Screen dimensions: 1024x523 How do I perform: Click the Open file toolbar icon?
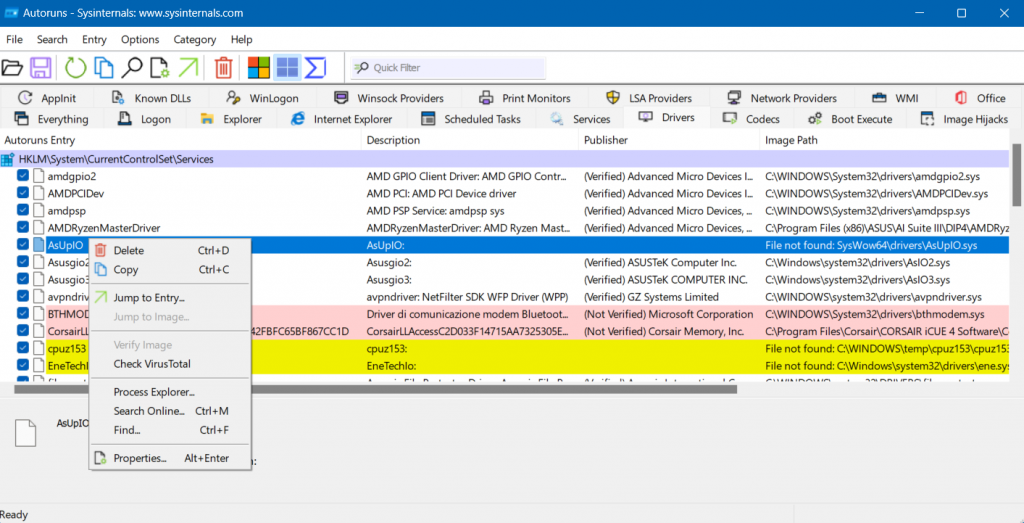click(12, 67)
